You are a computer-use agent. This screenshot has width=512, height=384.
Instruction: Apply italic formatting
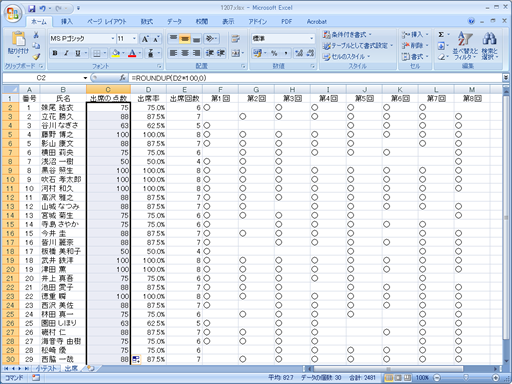66,53
